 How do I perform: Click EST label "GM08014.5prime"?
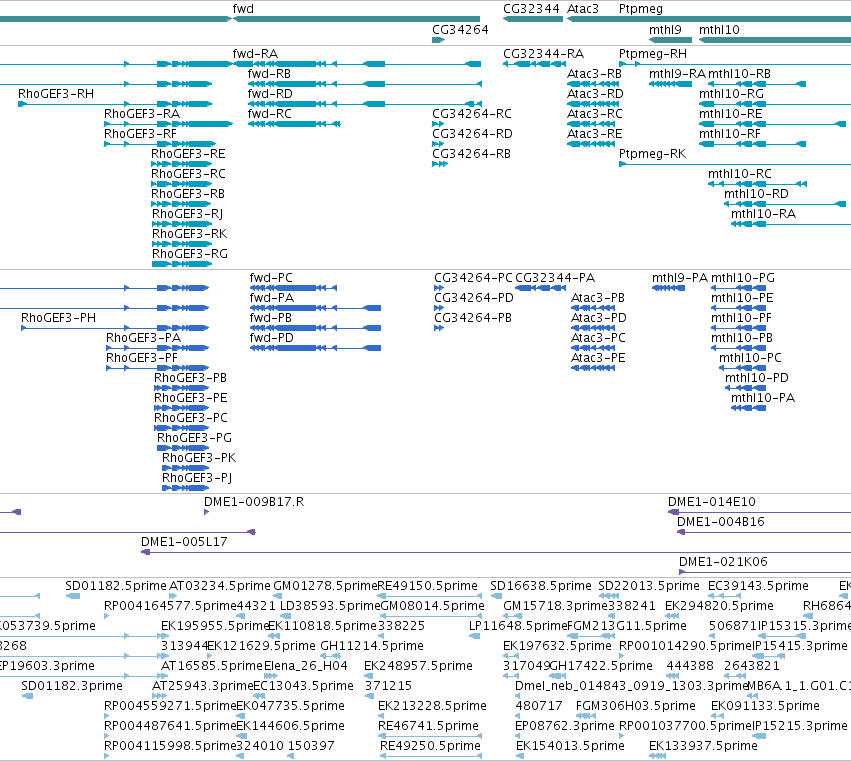click(x=433, y=606)
